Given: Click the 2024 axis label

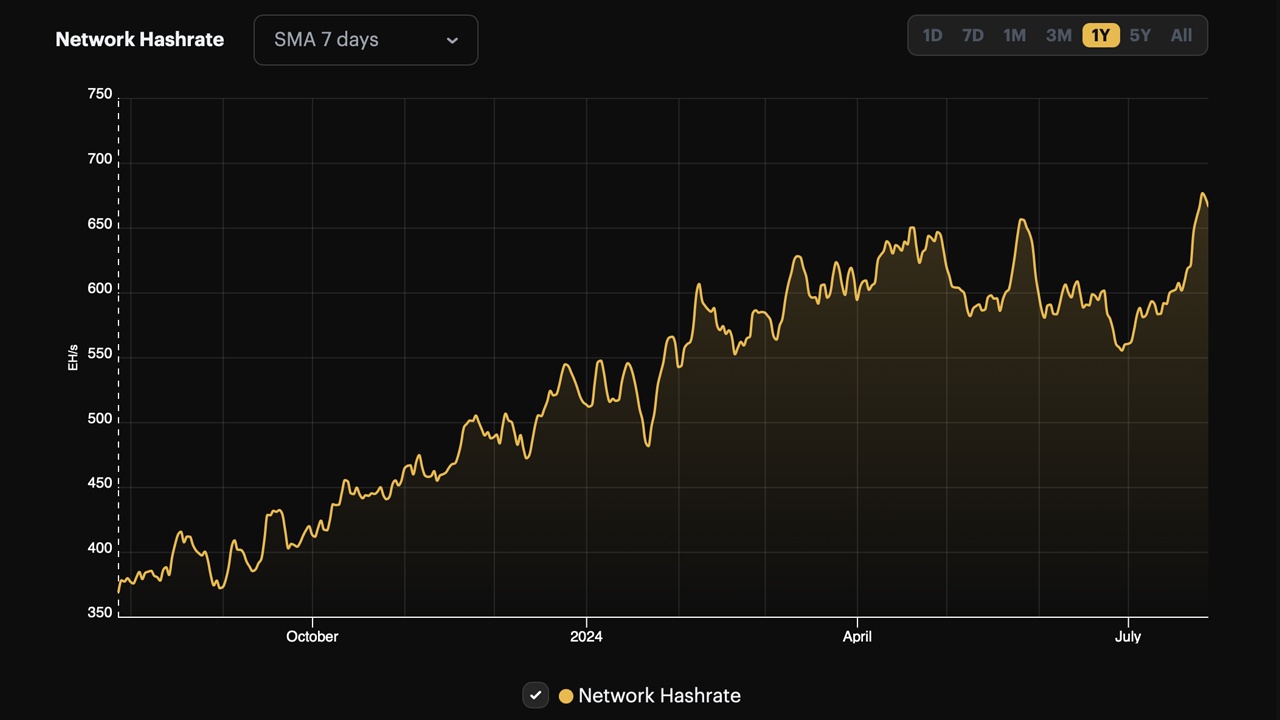Looking at the screenshot, I should [586, 636].
